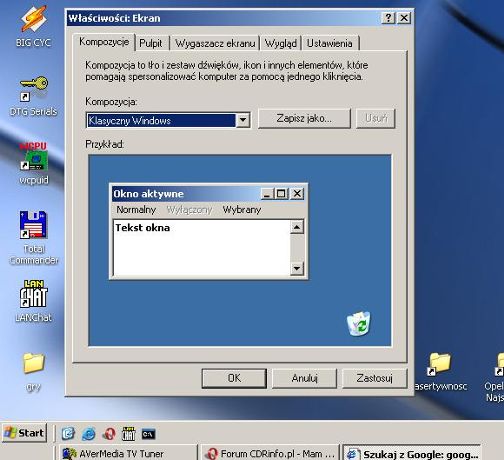Close the Właściwości: Ekran dialog
Screen dimensions: 504x460
click(404, 18)
